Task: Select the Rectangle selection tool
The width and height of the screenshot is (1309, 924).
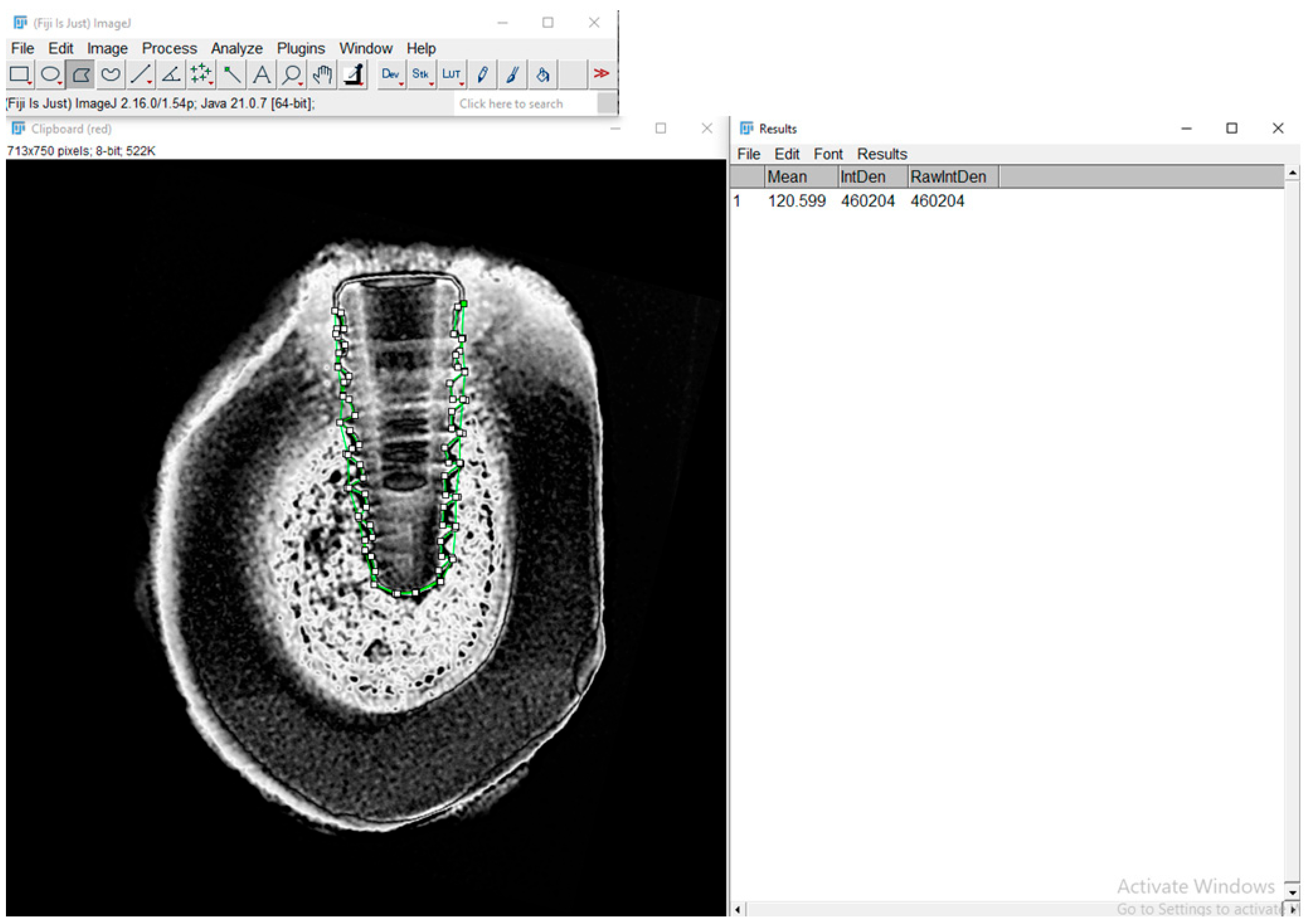Action: pos(20,74)
